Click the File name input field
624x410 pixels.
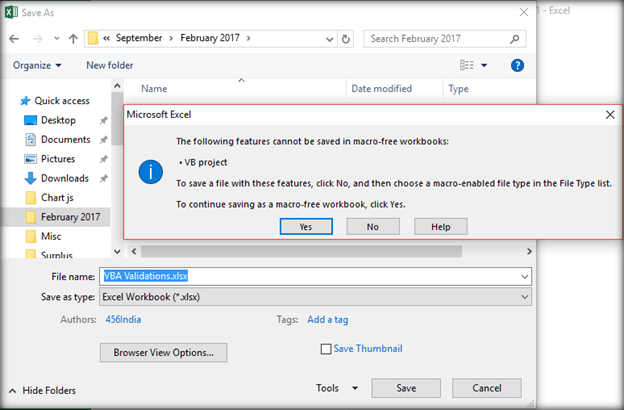[308, 276]
